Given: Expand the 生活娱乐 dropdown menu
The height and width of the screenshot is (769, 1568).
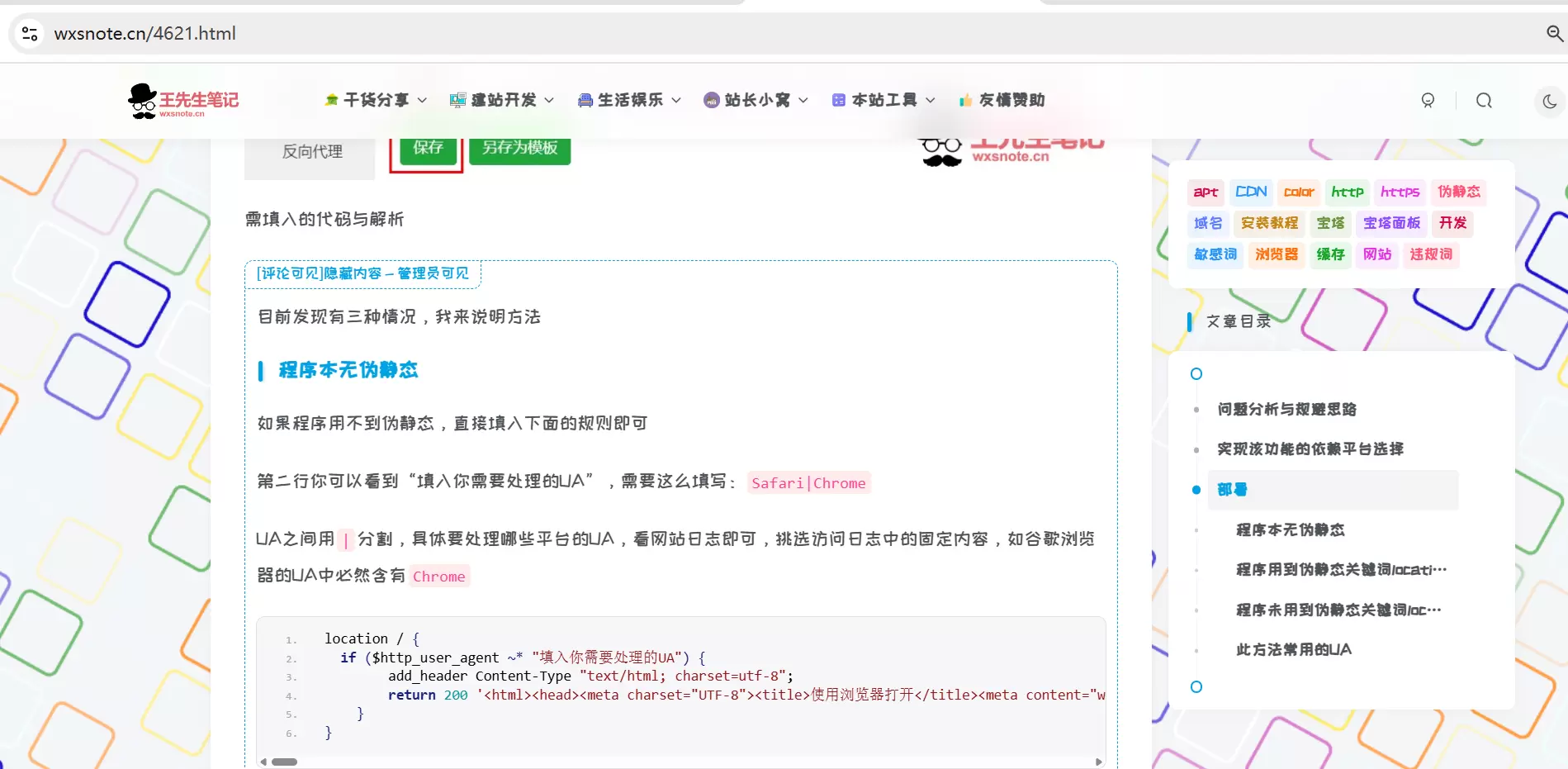Looking at the screenshot, I should click(x=629, y=100).
